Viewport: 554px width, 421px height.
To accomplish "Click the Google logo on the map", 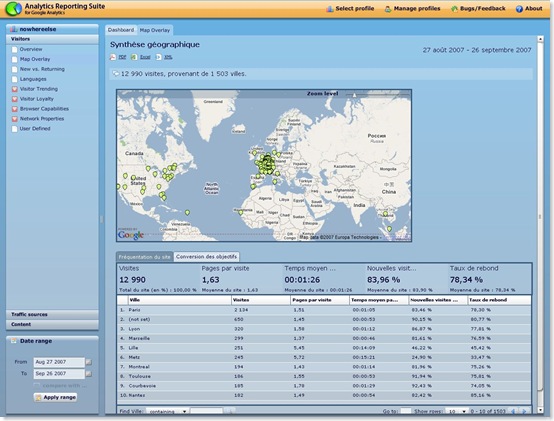I will tap(131, 235).
